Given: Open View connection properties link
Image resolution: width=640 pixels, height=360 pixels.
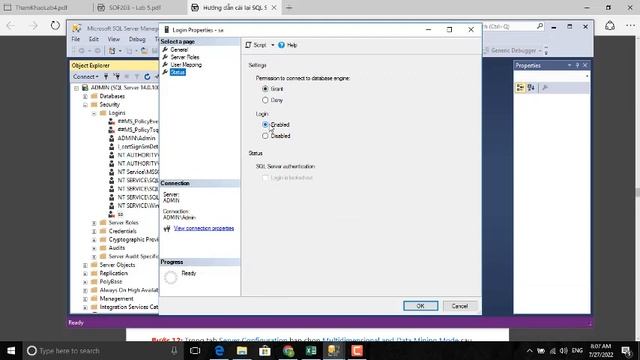Looking at the screenshot, I should coord(204,228).
